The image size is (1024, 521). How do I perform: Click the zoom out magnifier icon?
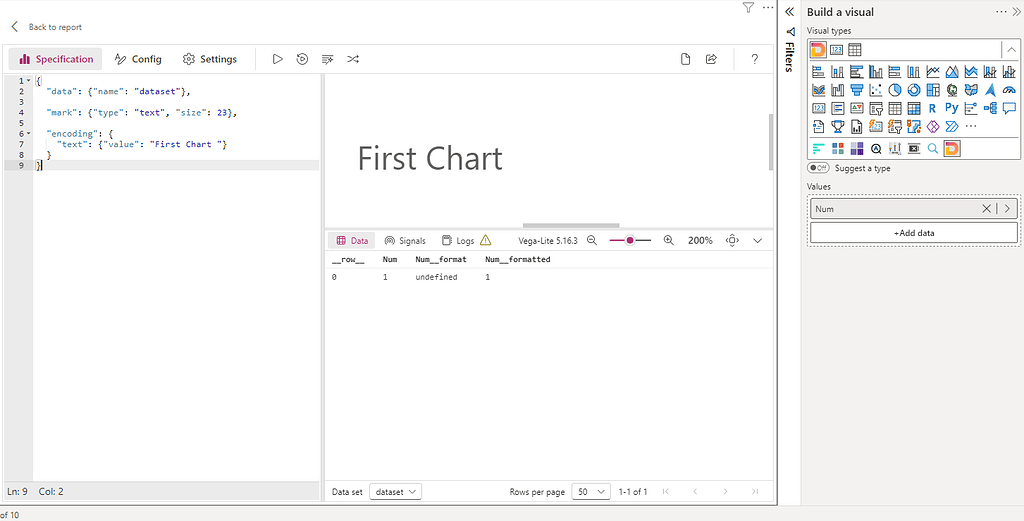point(592,241)
